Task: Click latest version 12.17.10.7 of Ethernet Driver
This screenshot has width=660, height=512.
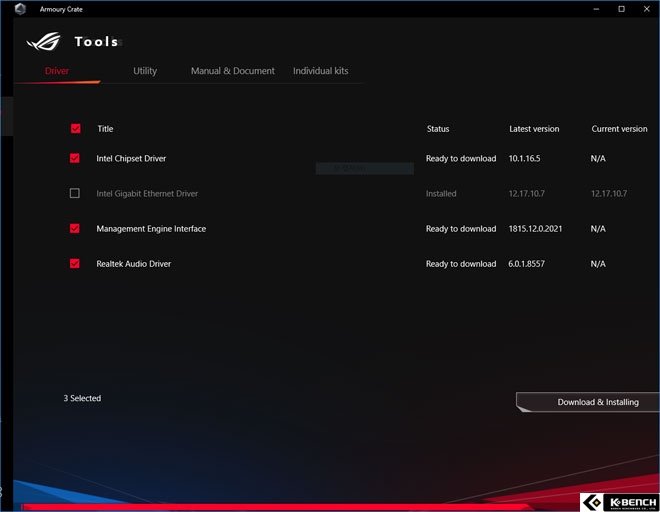Action: [x=527, y=194]
